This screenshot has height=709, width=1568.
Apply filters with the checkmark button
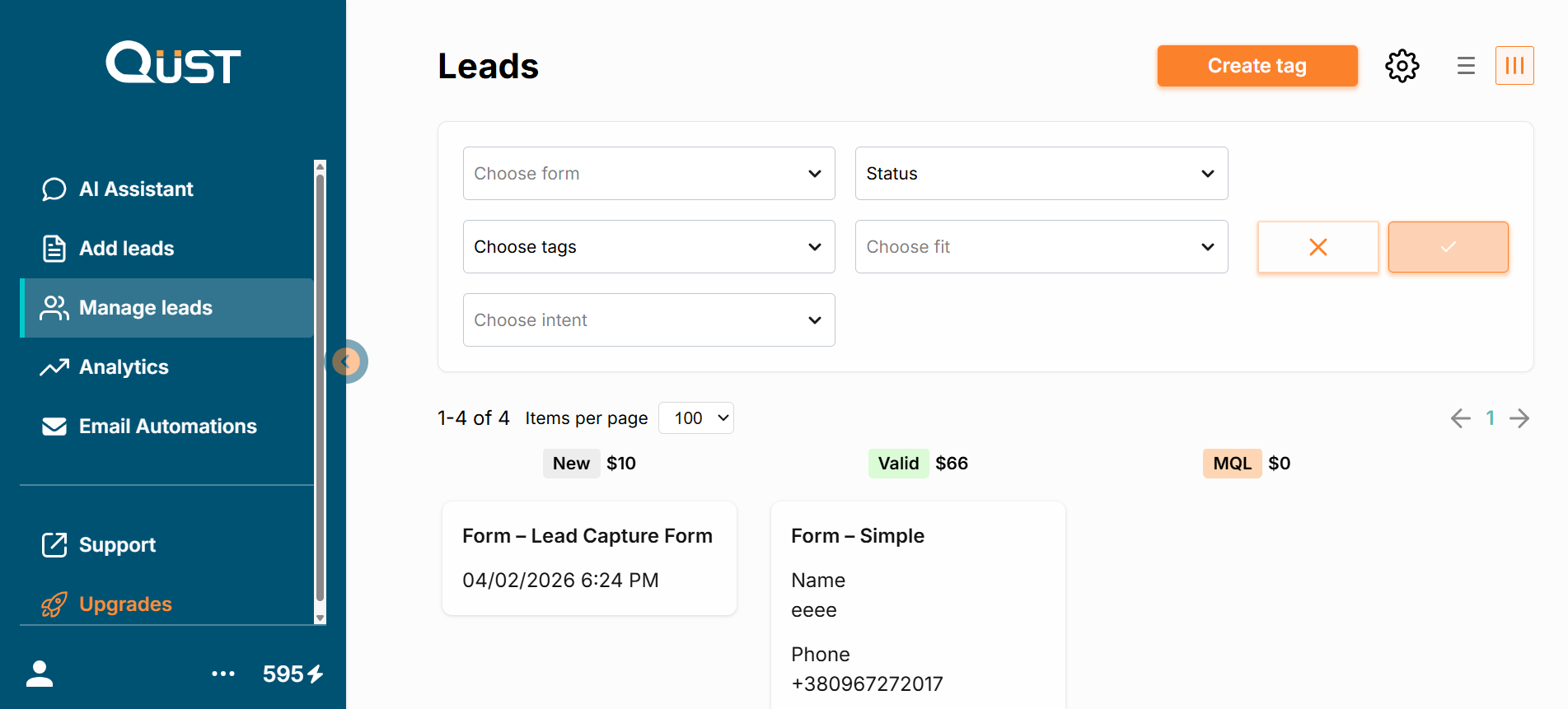click(1448, 247)
